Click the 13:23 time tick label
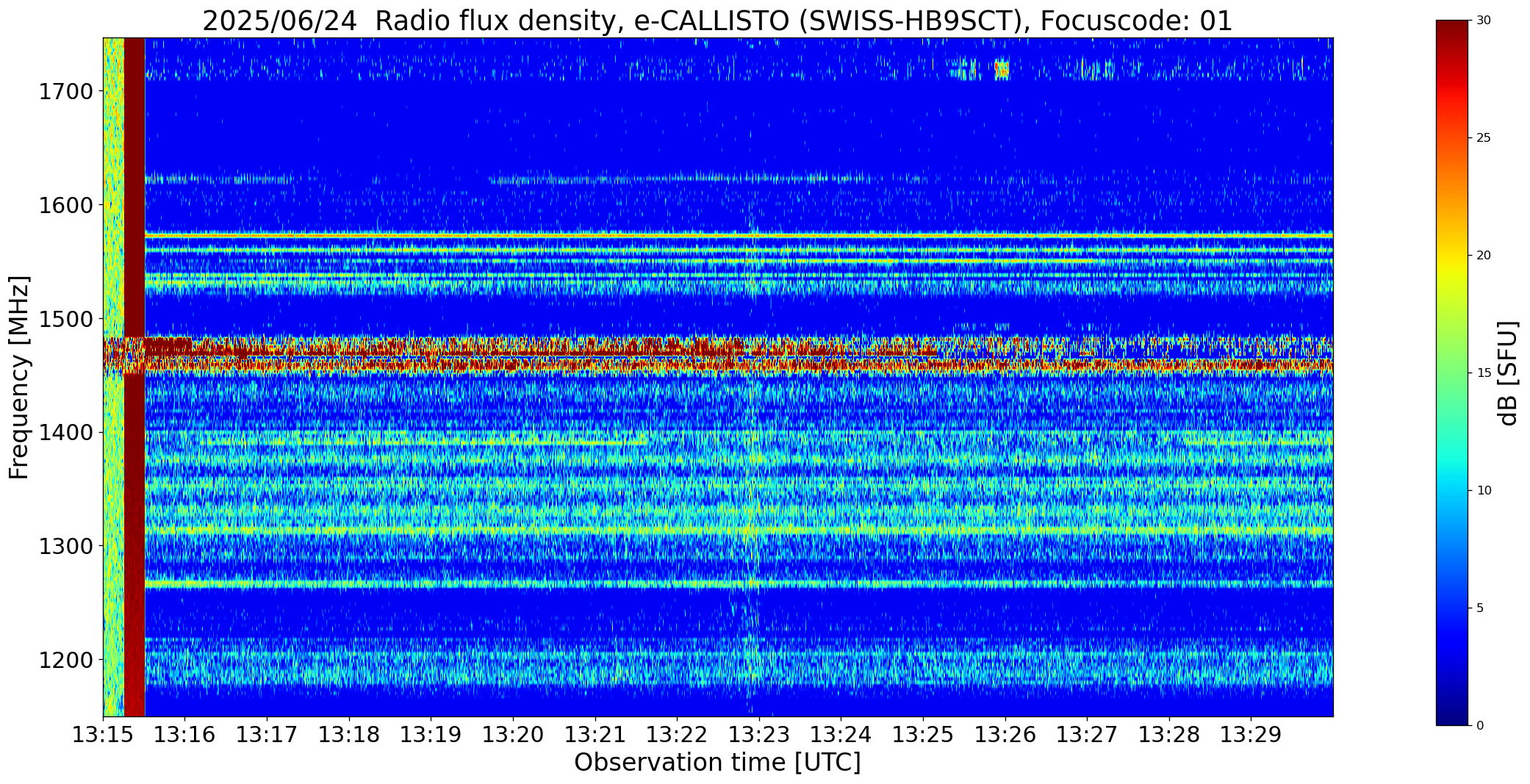 [x=759, y=735]
